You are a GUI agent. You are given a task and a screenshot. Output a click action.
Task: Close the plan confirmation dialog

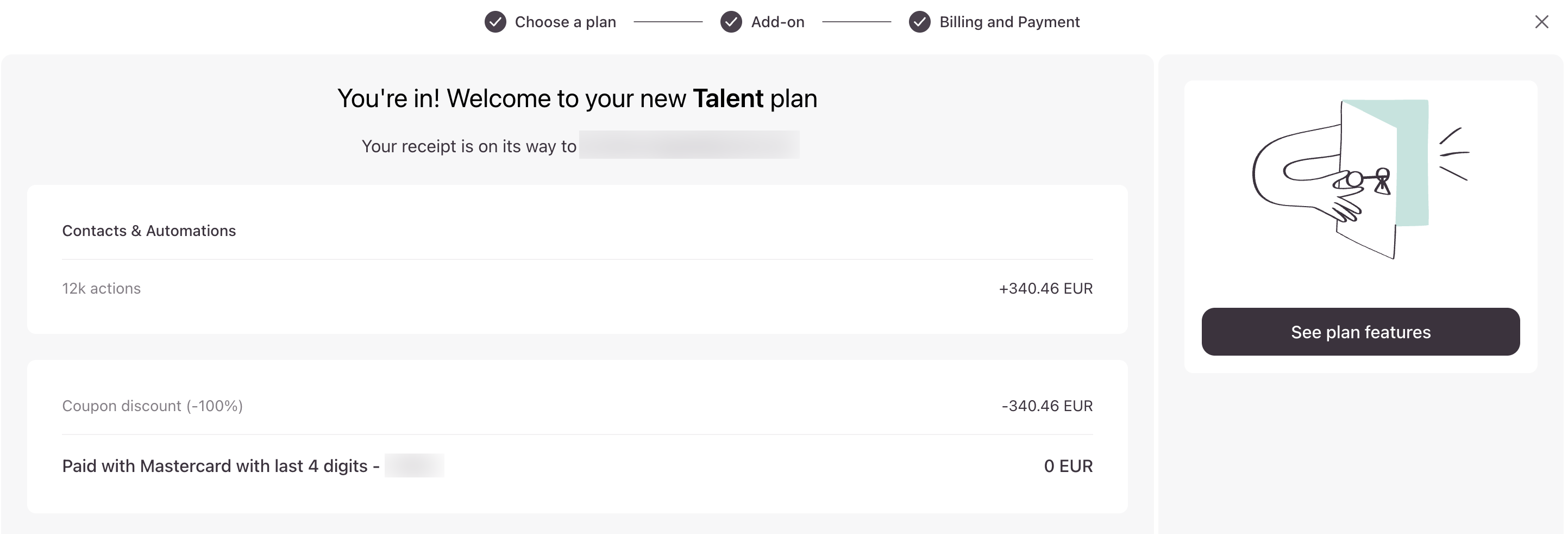(1541, 22)
